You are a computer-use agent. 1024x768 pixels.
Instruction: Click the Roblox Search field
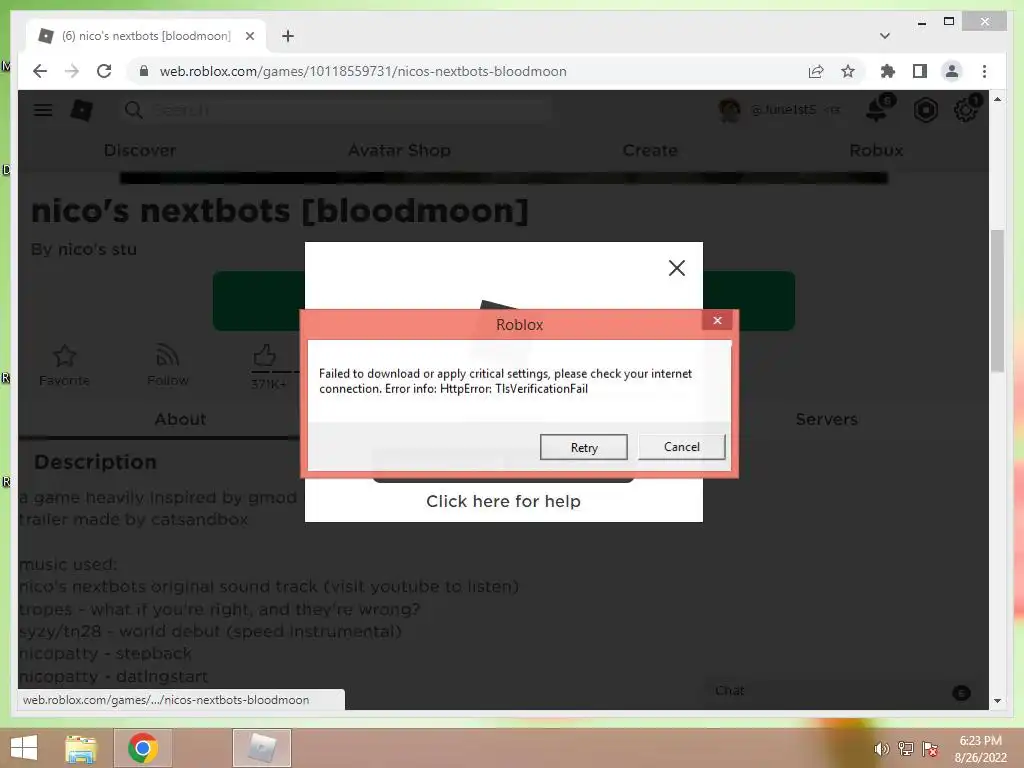(x=335, y=110)
